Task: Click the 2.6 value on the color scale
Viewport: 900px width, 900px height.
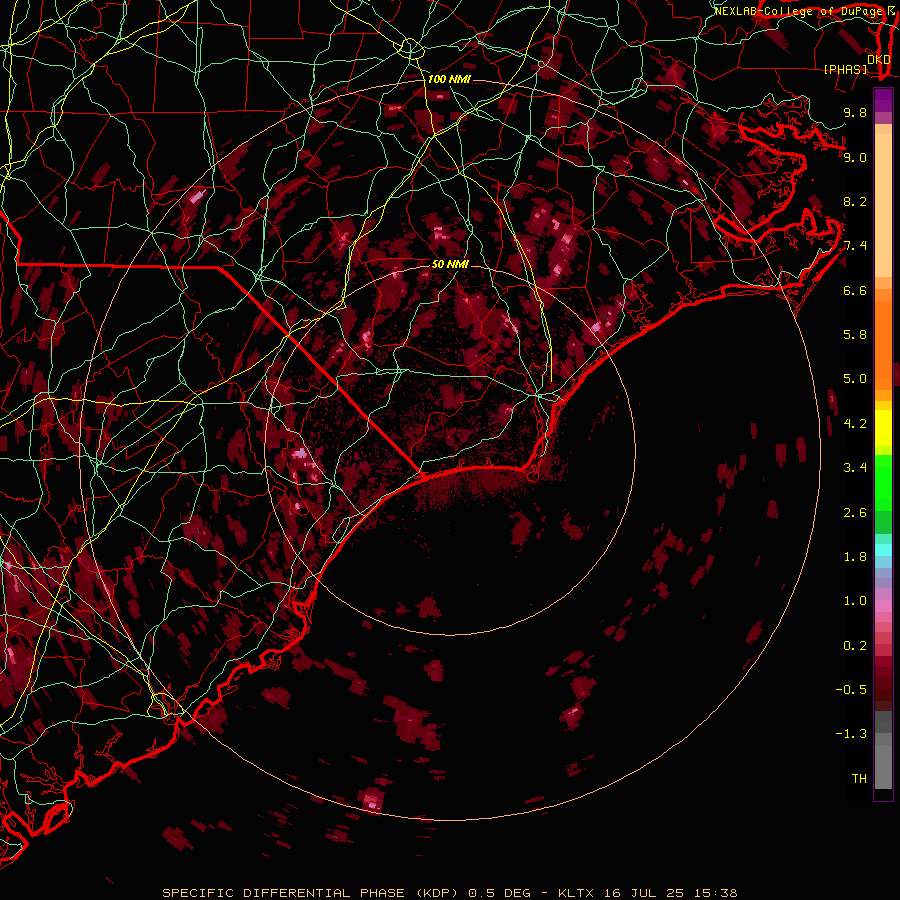Action: [x=855, y=513]
